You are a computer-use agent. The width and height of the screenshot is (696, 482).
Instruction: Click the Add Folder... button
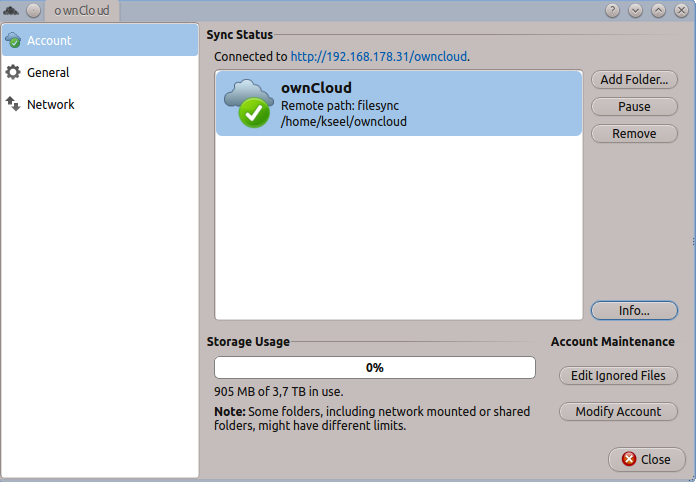(x=634, y=80)
